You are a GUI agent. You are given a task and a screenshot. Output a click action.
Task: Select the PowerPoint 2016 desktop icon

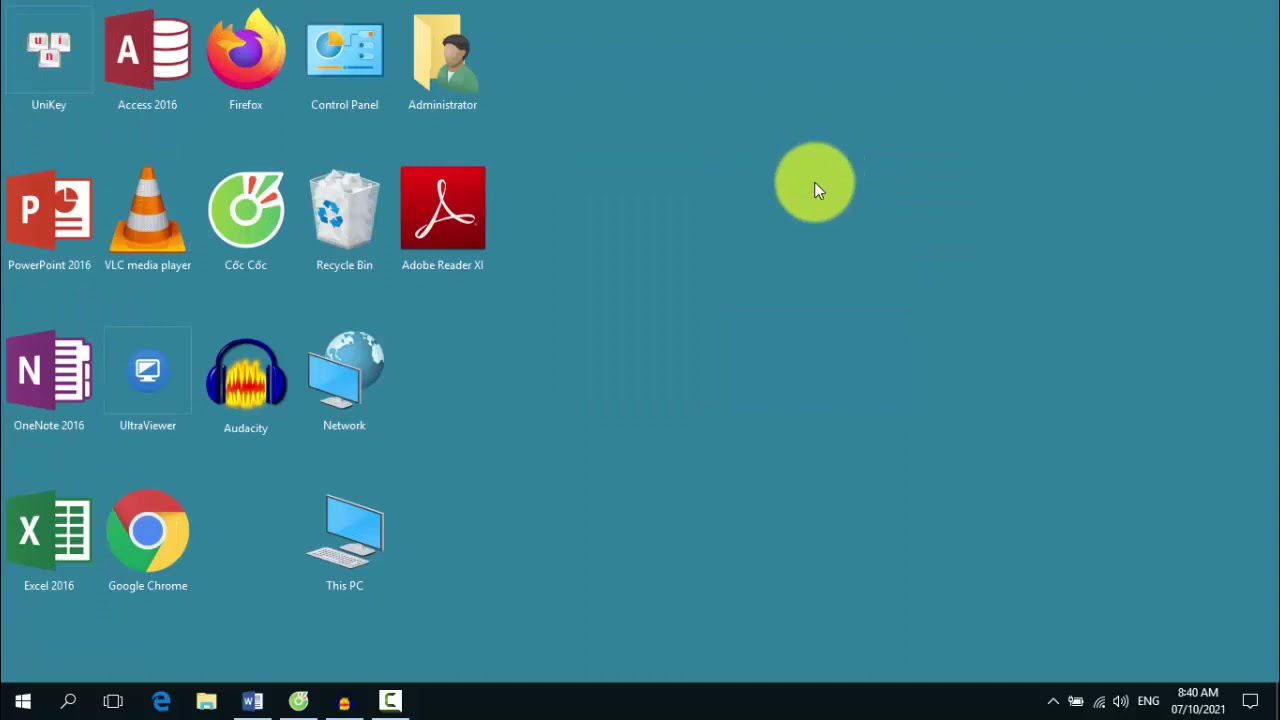point(49,220)
